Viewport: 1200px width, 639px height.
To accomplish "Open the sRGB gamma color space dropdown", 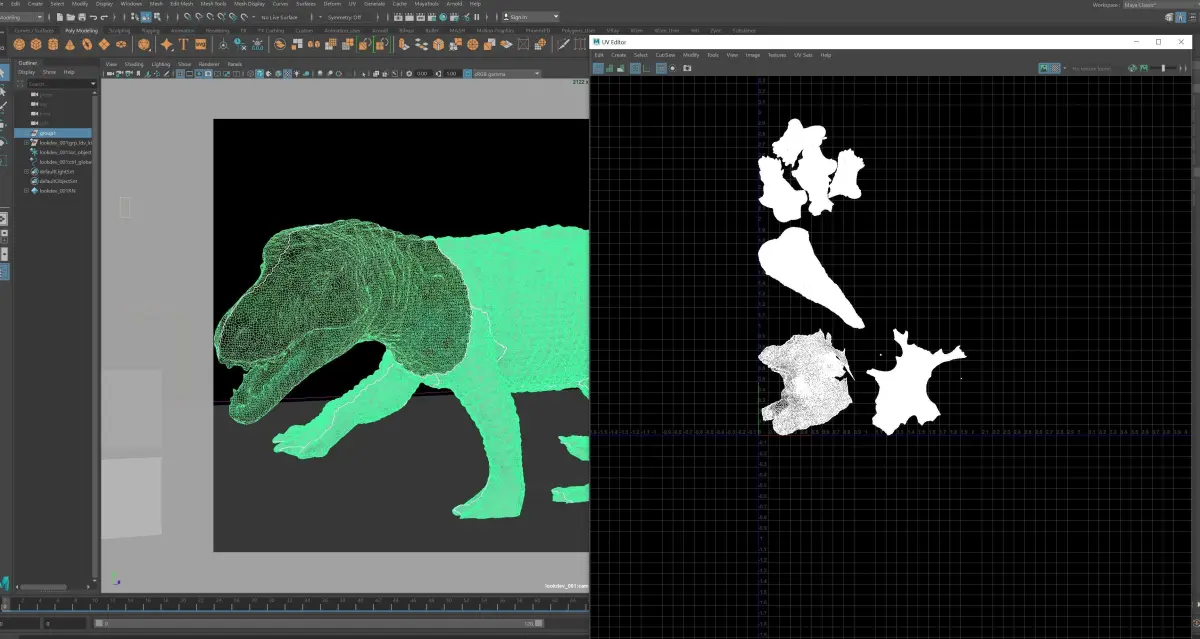I will (x=506, y=74).
